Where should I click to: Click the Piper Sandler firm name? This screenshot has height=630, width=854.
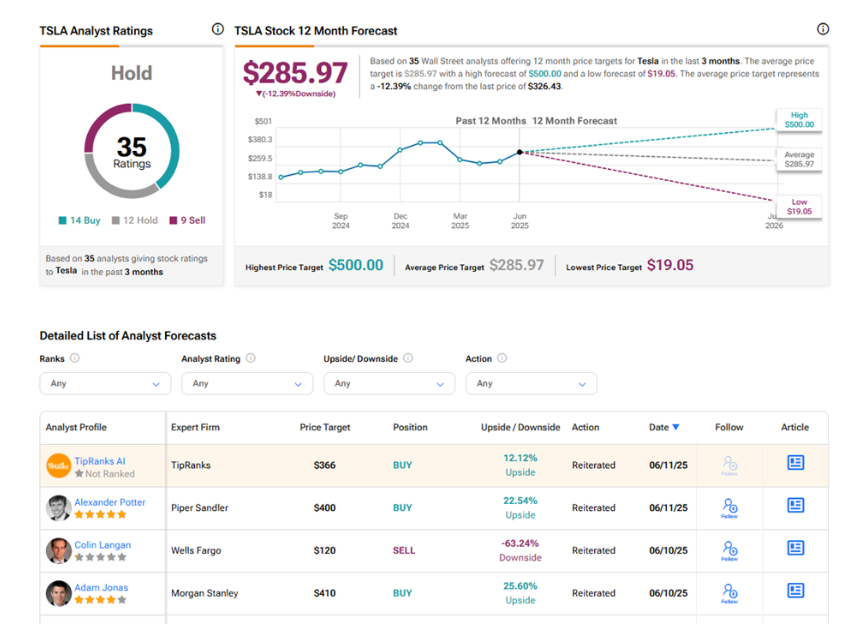click(200, 508)
